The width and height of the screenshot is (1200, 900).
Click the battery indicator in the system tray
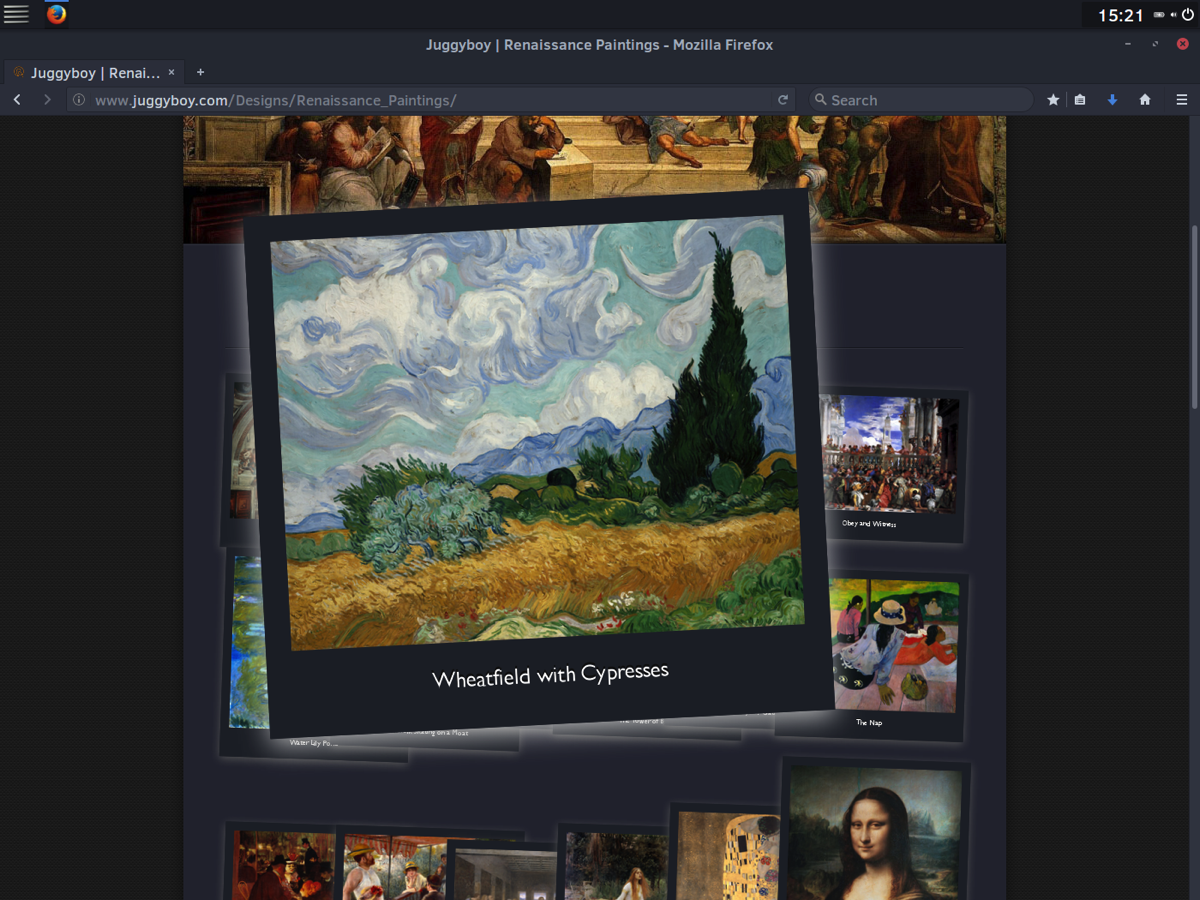click(1159, 15)
